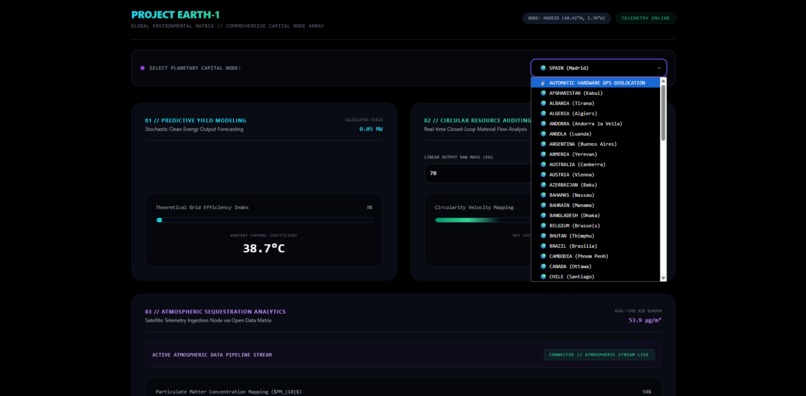Click the satellite icon beside Automatic Hardware GPS

pos(543,83)
